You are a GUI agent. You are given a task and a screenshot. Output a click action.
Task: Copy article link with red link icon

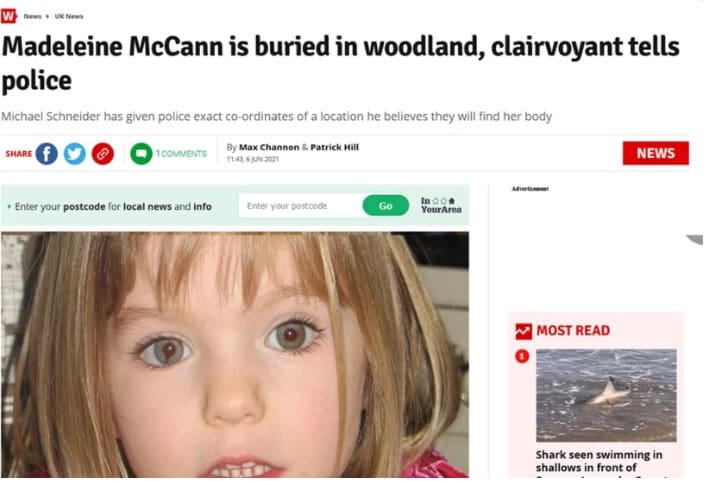(103, 154)
